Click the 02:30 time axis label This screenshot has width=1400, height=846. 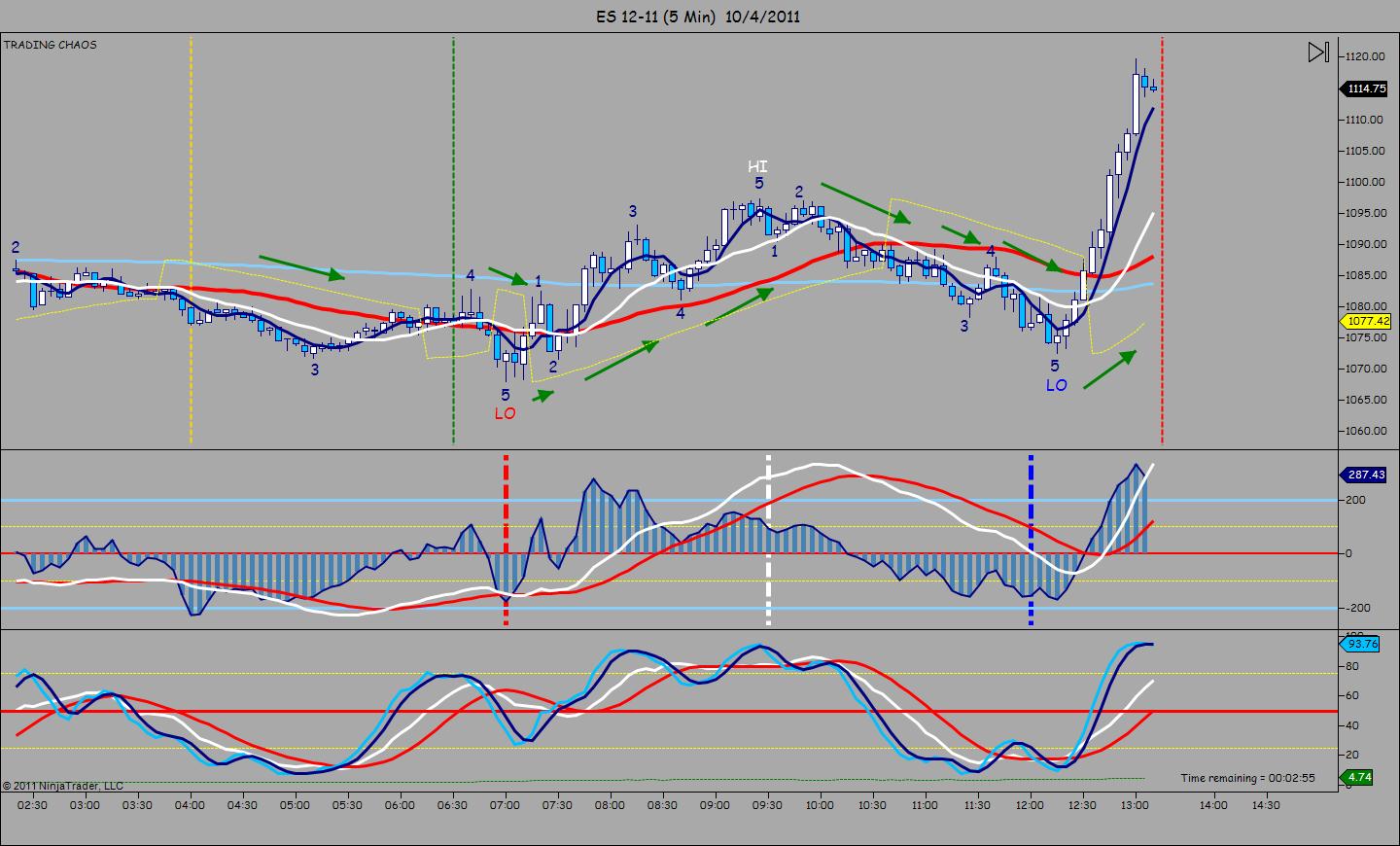click(33, 805)
